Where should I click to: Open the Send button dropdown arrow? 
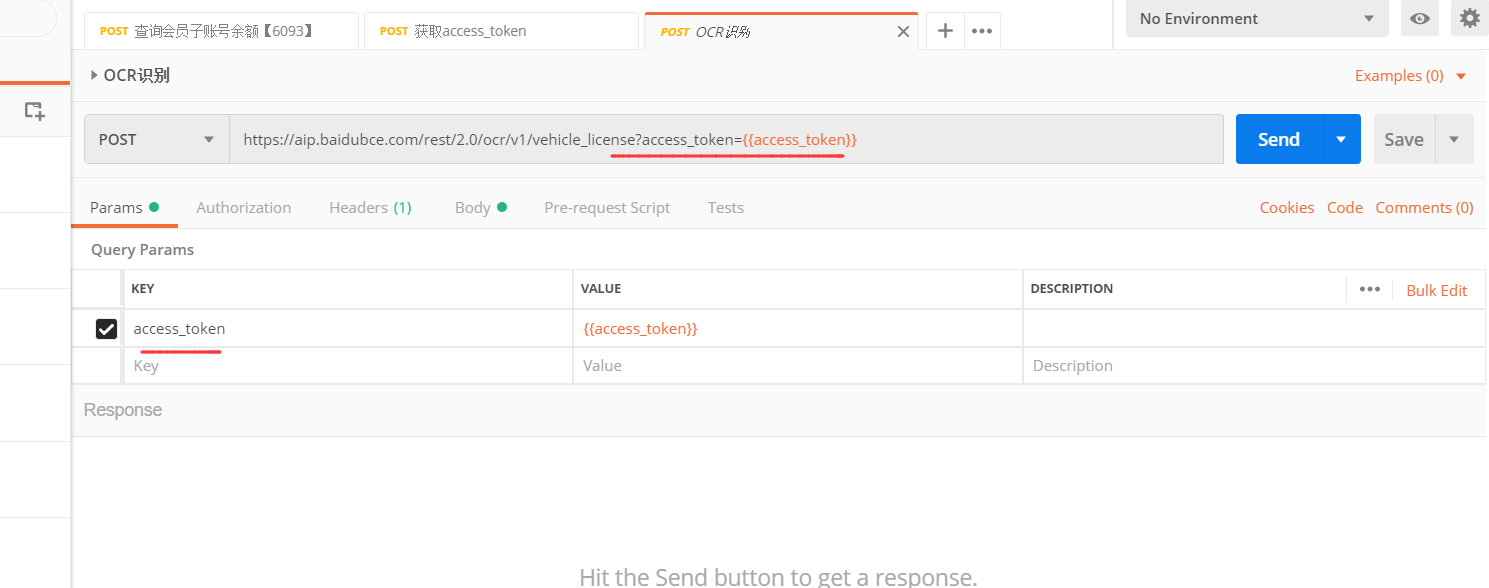point(1341,139)
